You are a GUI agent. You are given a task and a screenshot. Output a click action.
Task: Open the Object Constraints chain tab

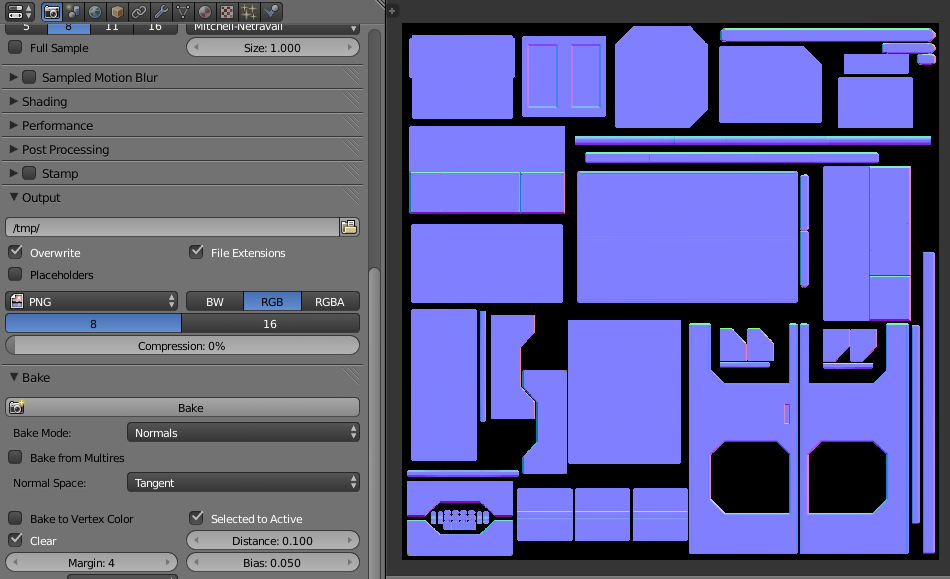(x=139, y=12)
